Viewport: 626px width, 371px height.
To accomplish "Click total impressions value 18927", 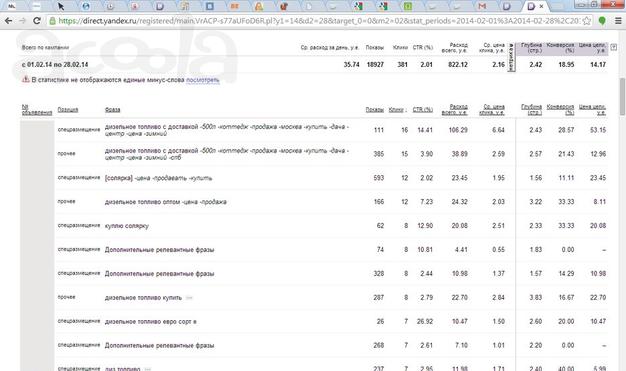I will pos(375,64).
